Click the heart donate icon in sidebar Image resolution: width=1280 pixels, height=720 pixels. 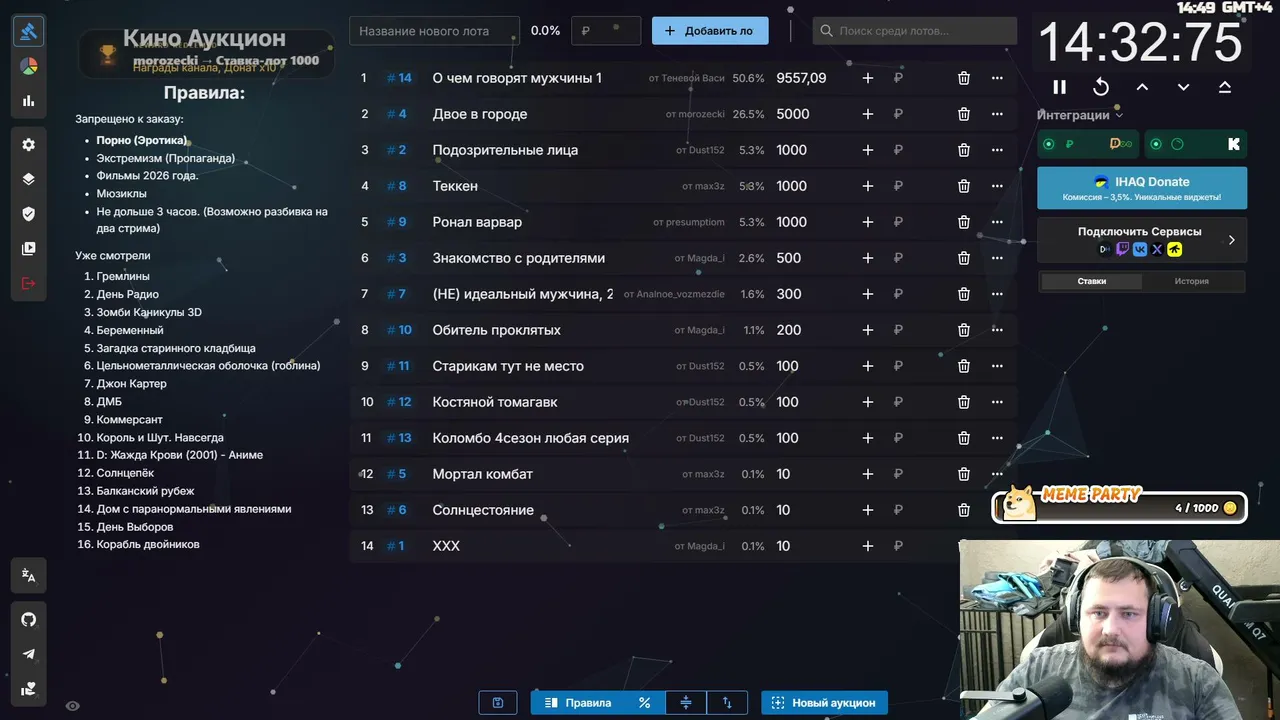coord(28,688)
